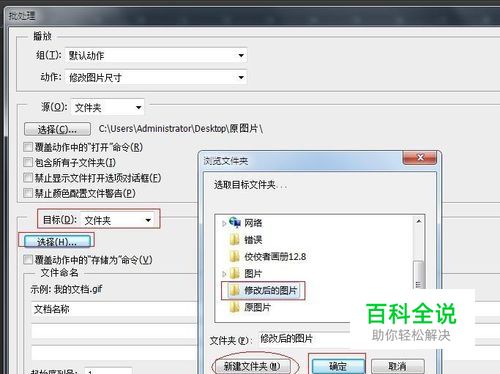The height and width of the screenshot is (374, 500).
Task: Click the folder tree scrollbar thumb
Action: pos(419,275)
